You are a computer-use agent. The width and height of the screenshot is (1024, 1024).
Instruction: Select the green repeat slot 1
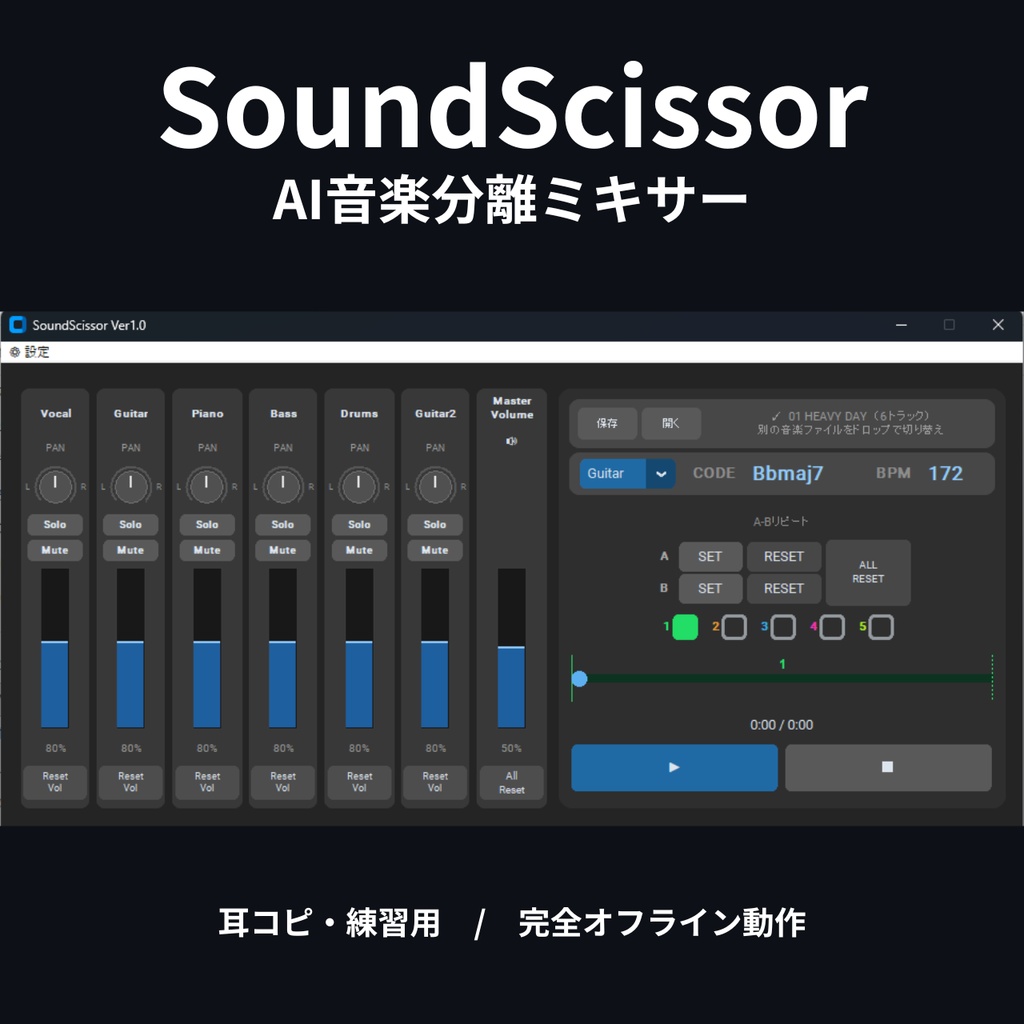(x=685, y=627)
